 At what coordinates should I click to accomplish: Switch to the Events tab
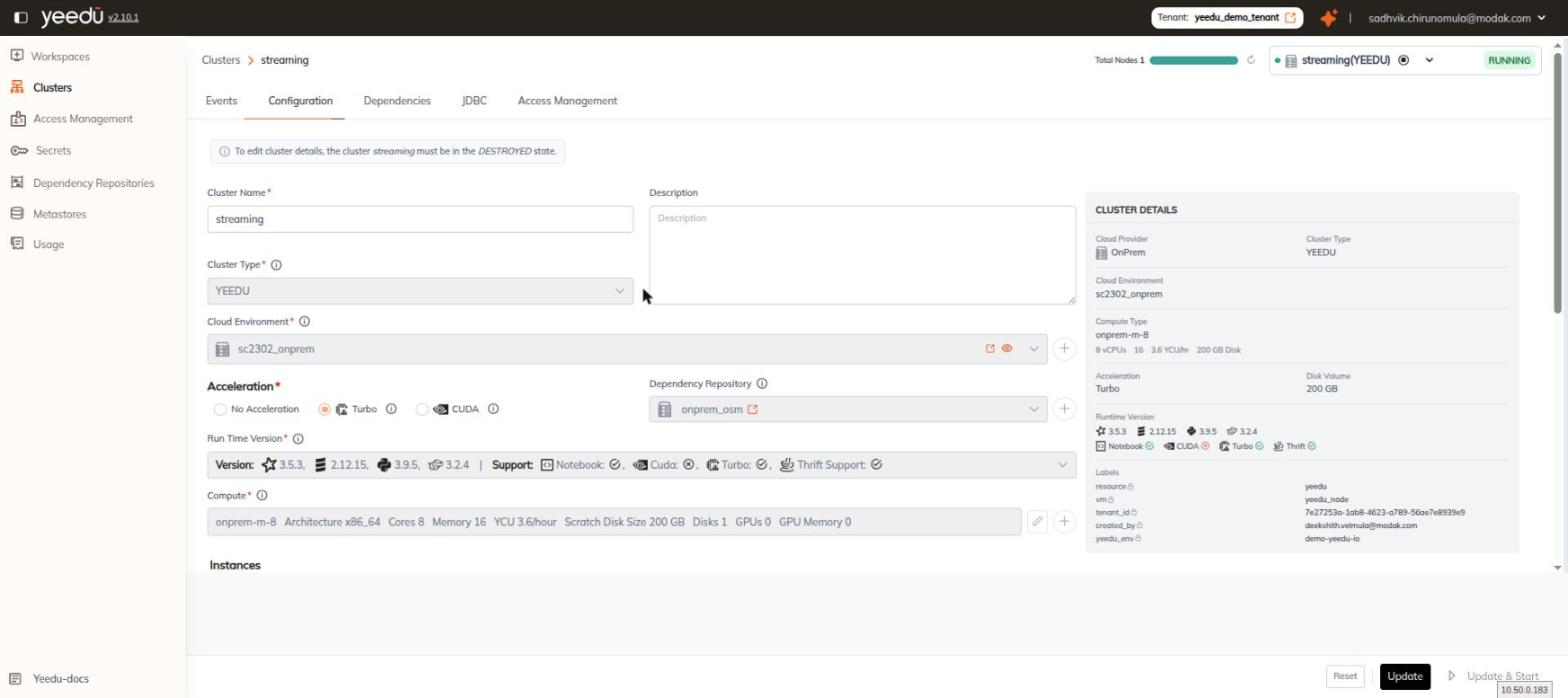click(221, 101)
